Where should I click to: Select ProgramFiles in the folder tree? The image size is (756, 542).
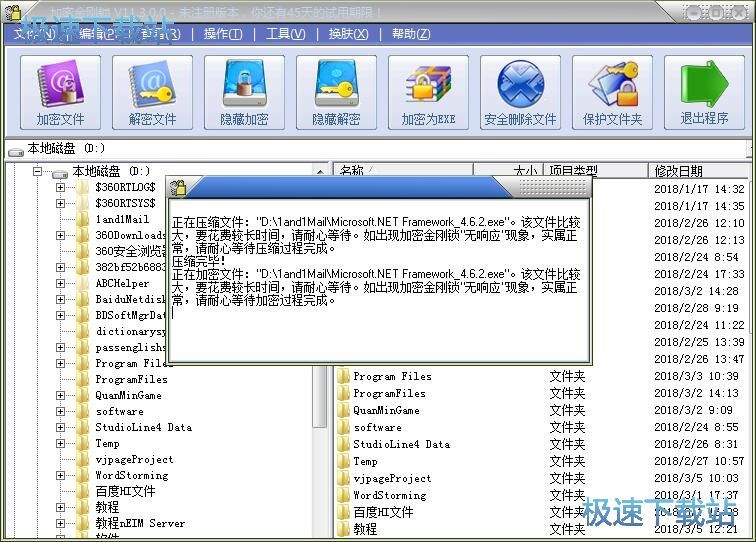[131, 379]
